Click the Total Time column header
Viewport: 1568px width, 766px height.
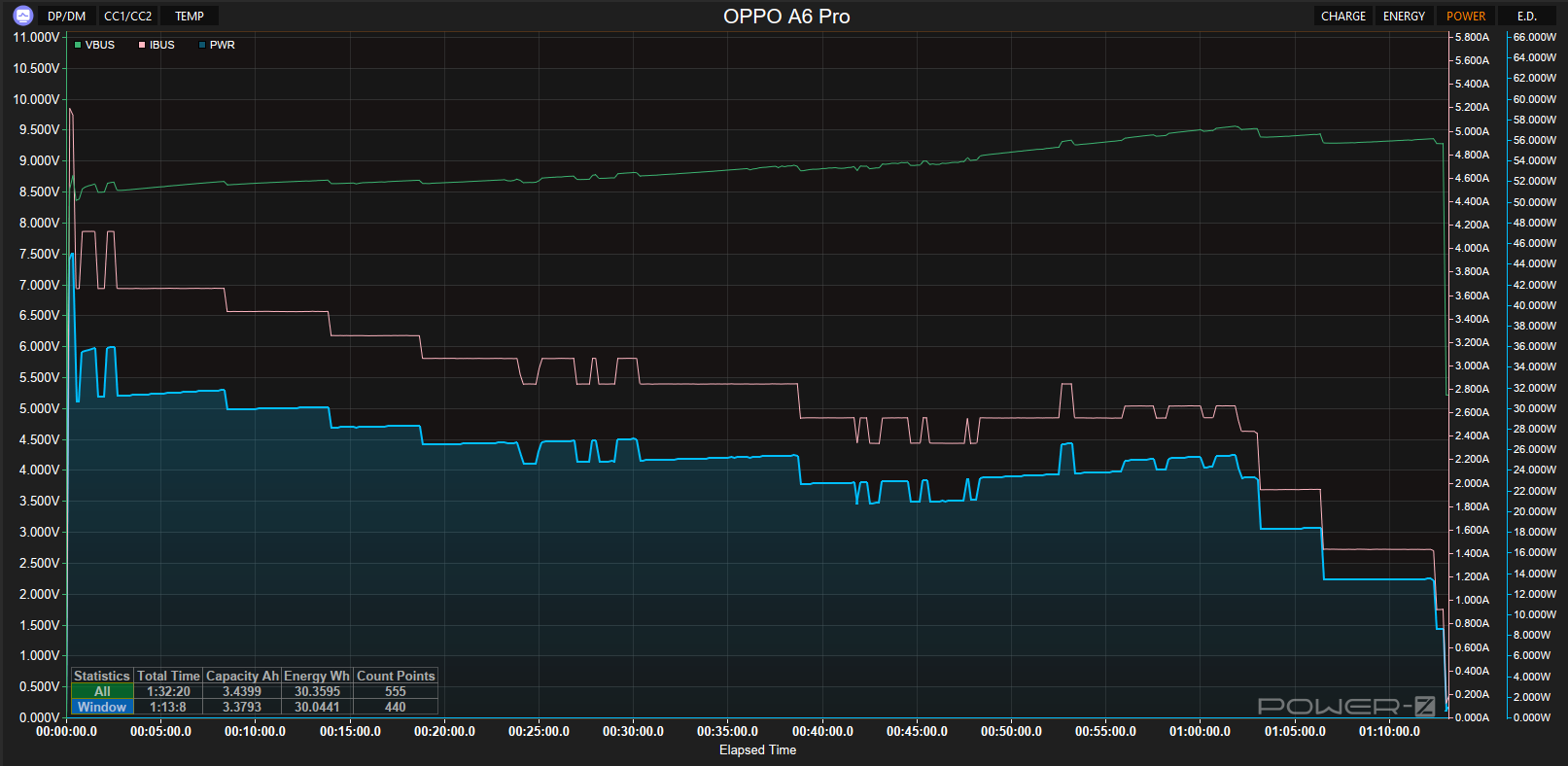click(x=168, y=676)
